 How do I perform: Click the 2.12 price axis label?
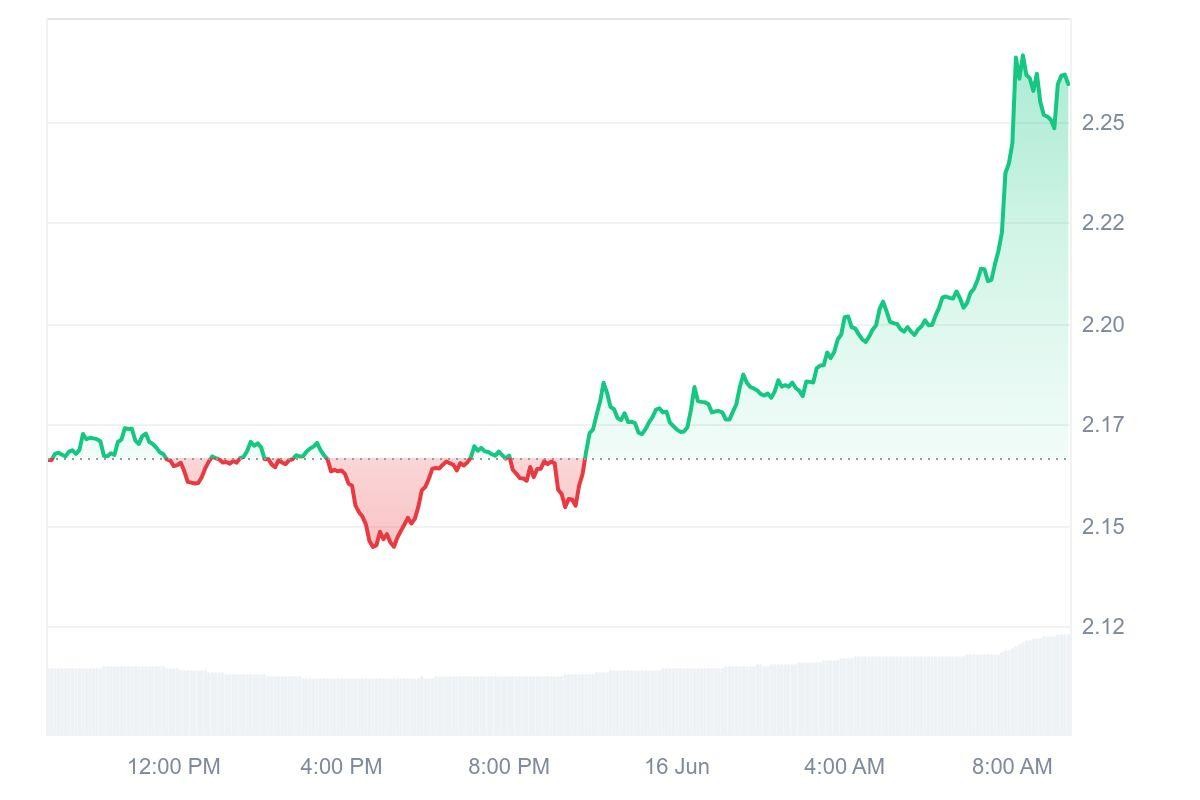click(1103, 627)
